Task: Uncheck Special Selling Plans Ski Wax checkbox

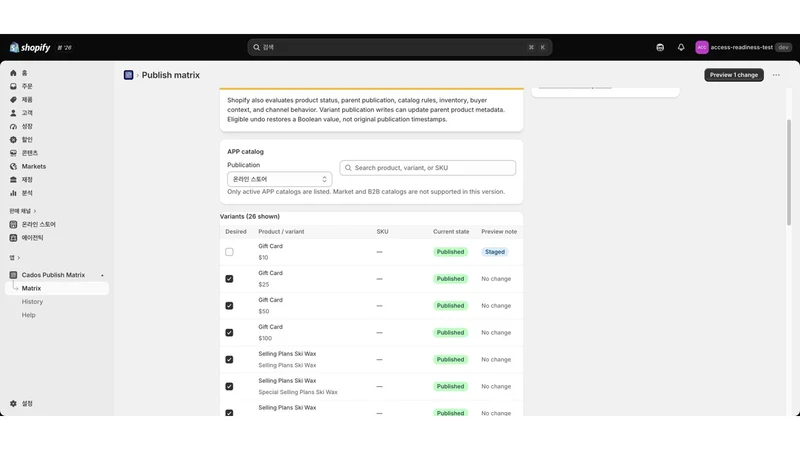Action: (x=229, y=386)
